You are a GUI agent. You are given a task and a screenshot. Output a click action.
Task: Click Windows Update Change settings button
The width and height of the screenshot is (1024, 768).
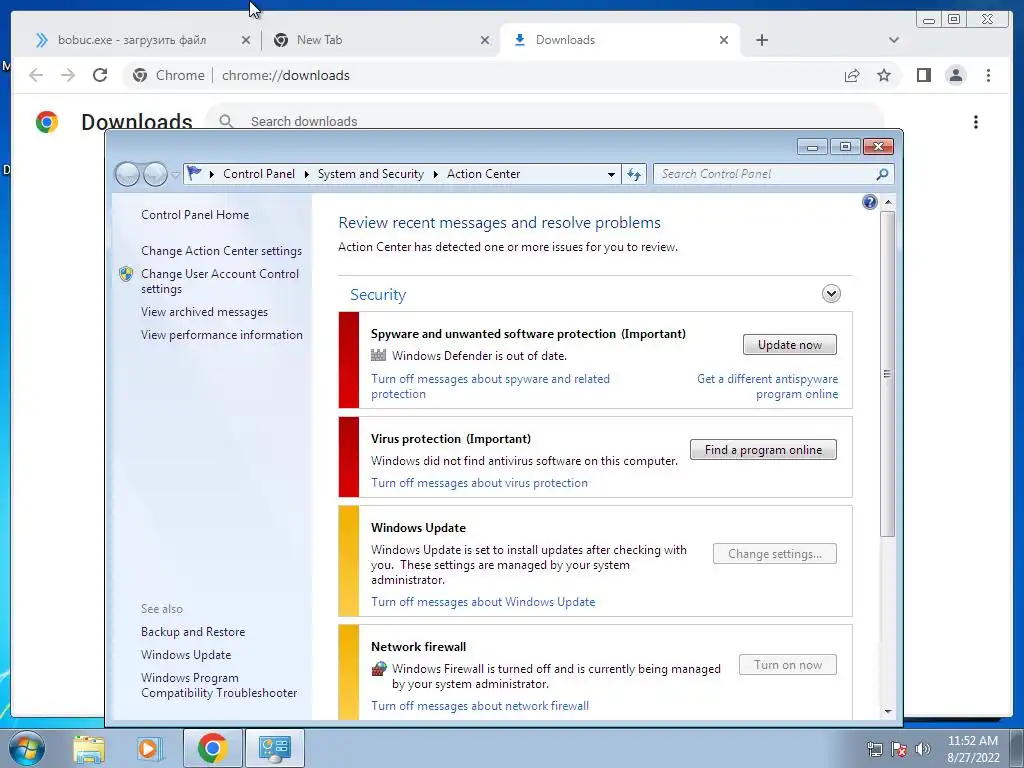tap(775, 554)
